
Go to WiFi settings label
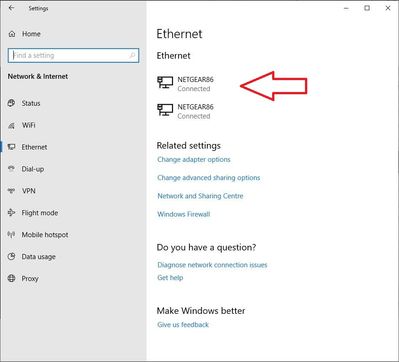pos(29,125)
